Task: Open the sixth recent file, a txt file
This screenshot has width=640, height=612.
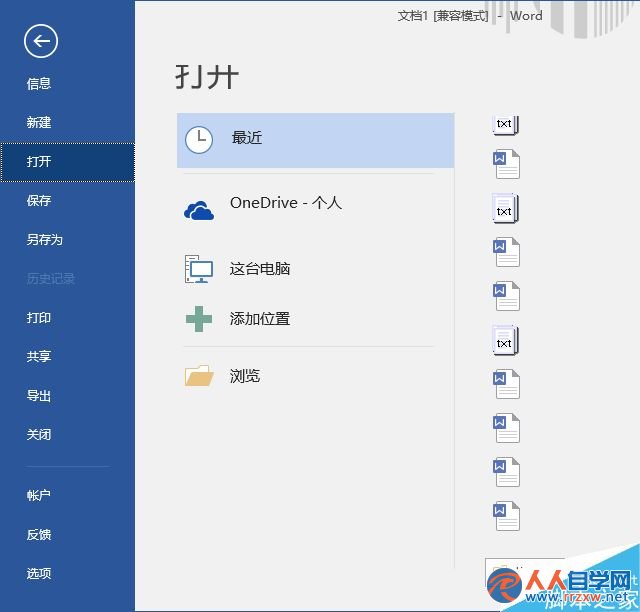Action: (506, 340)
